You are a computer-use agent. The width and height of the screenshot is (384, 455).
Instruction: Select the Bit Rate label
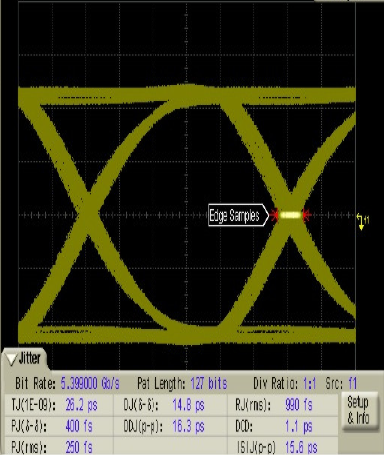(35, 384)
